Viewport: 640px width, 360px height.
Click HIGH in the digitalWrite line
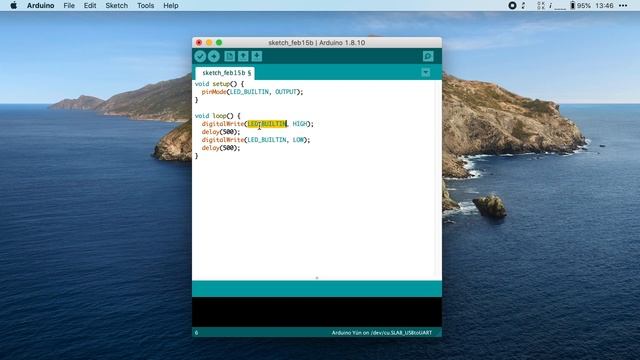pyautogui.click(x=300, y=124)
